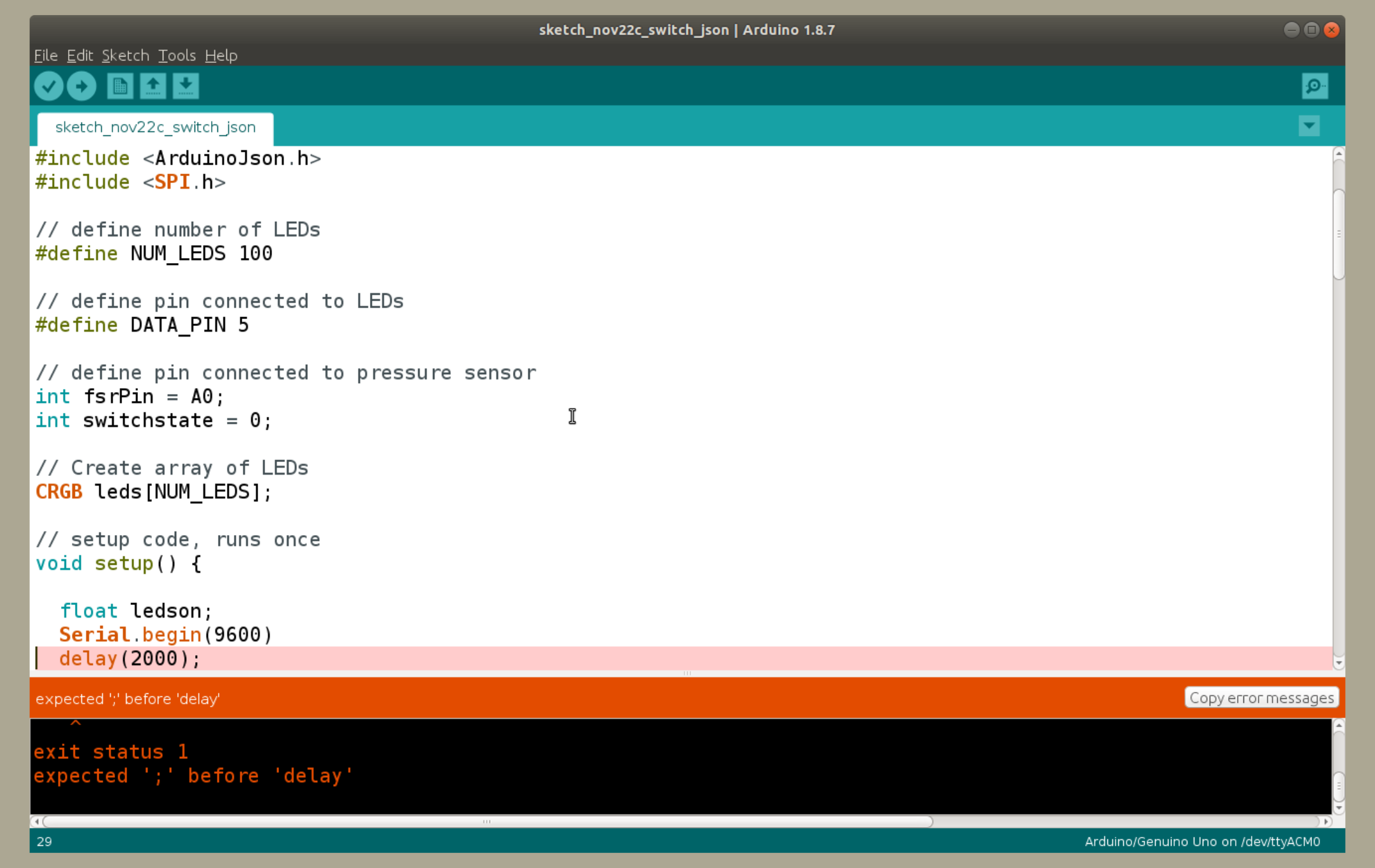This screenshot has height=868, width=1375.
Task: Click the console horizontal scrollbar thumb
Action: pyautogui.click(x=487, y=822)
